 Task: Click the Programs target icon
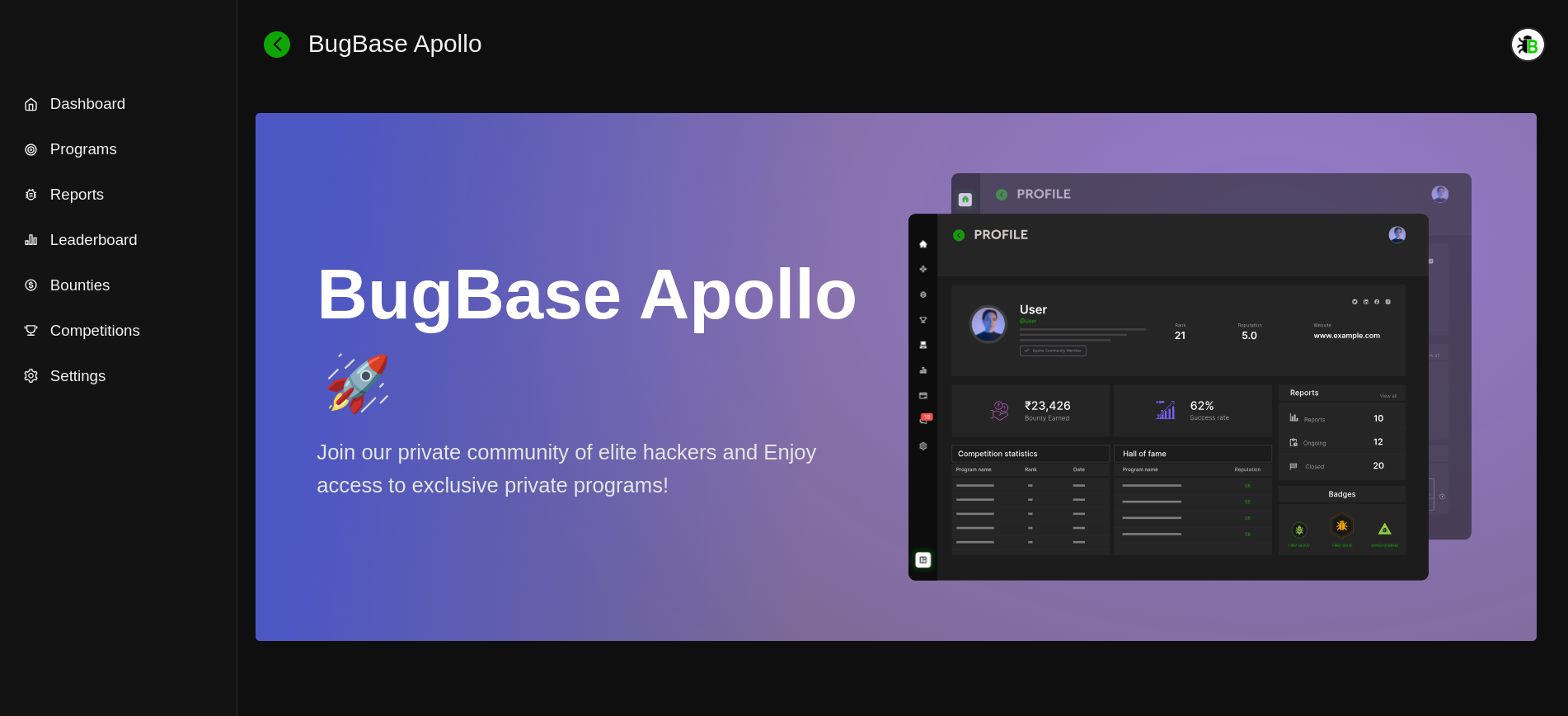click(x=31, y=149)
